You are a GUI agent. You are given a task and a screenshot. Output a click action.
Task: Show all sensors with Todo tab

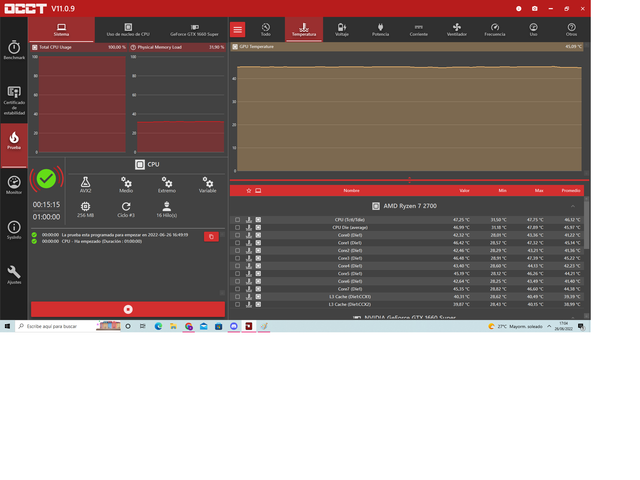[x=266, y=29]
